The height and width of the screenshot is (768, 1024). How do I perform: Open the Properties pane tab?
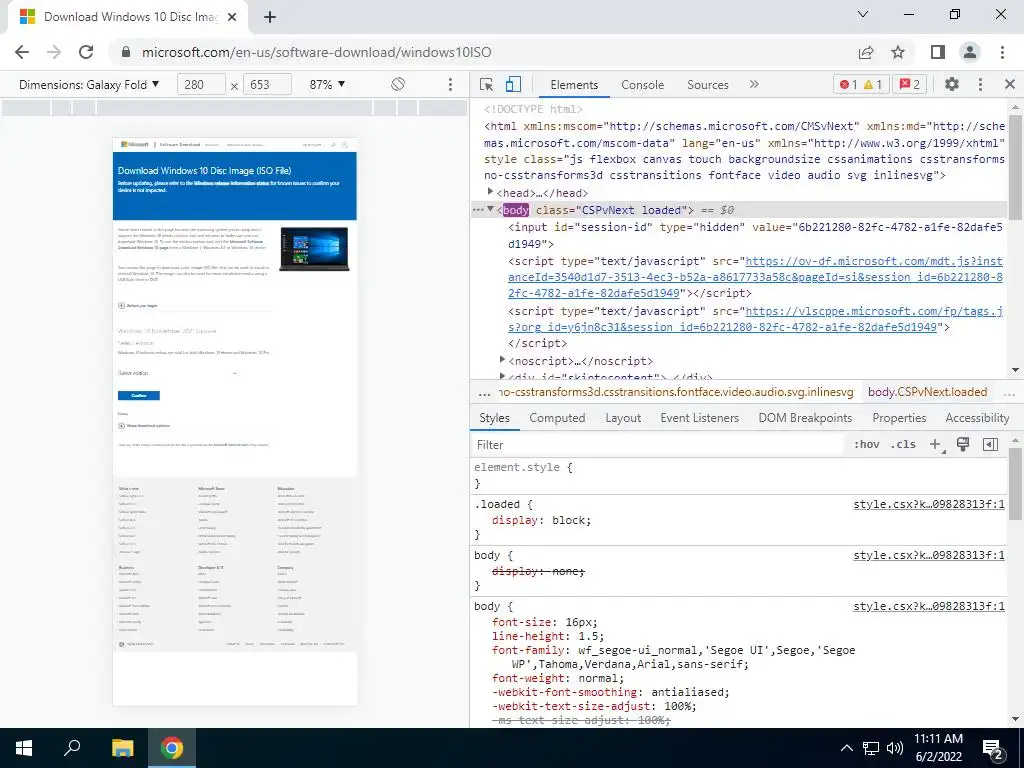pos(899,418)
